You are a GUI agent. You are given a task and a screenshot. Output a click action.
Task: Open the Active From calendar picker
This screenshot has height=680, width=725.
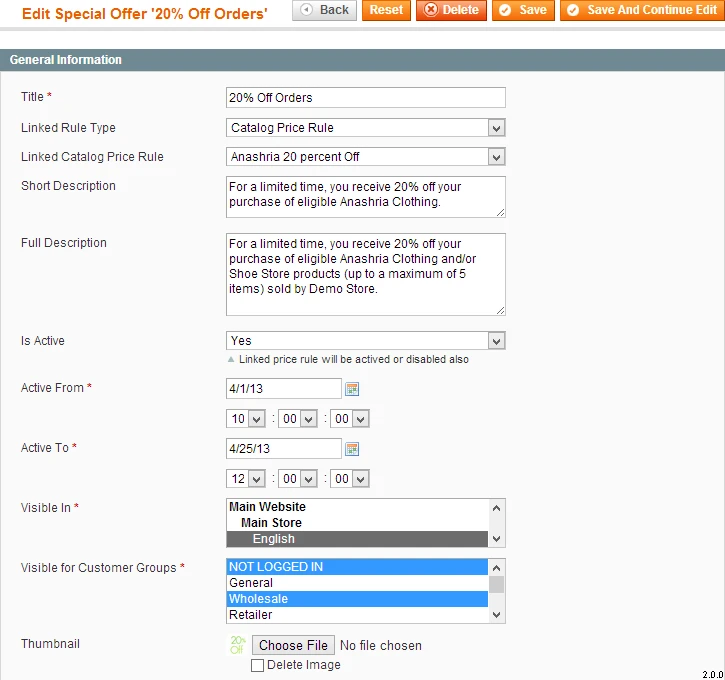pos(352,389)
